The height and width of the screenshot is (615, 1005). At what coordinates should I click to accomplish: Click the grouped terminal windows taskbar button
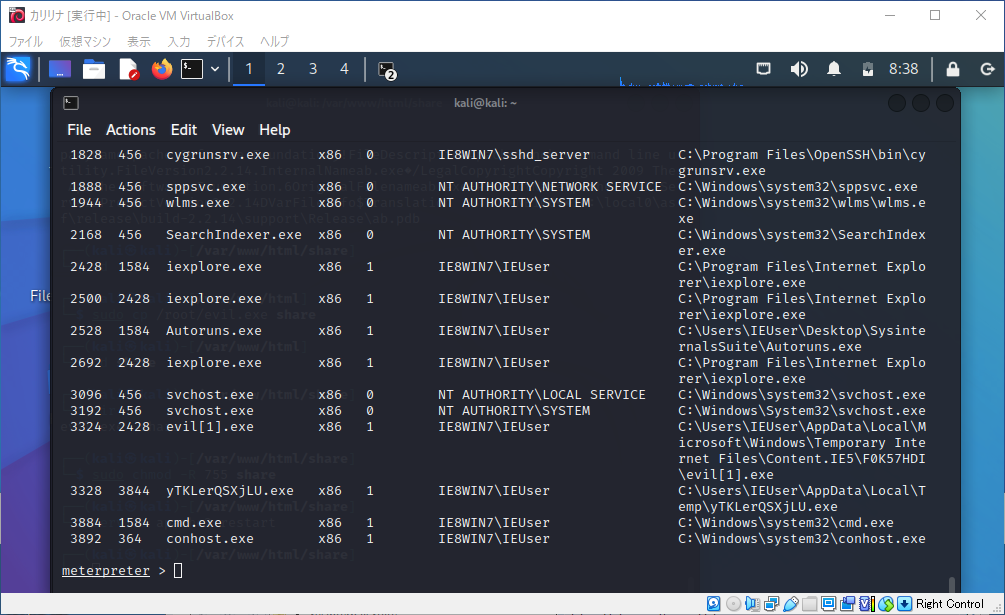tap(387, 70)
